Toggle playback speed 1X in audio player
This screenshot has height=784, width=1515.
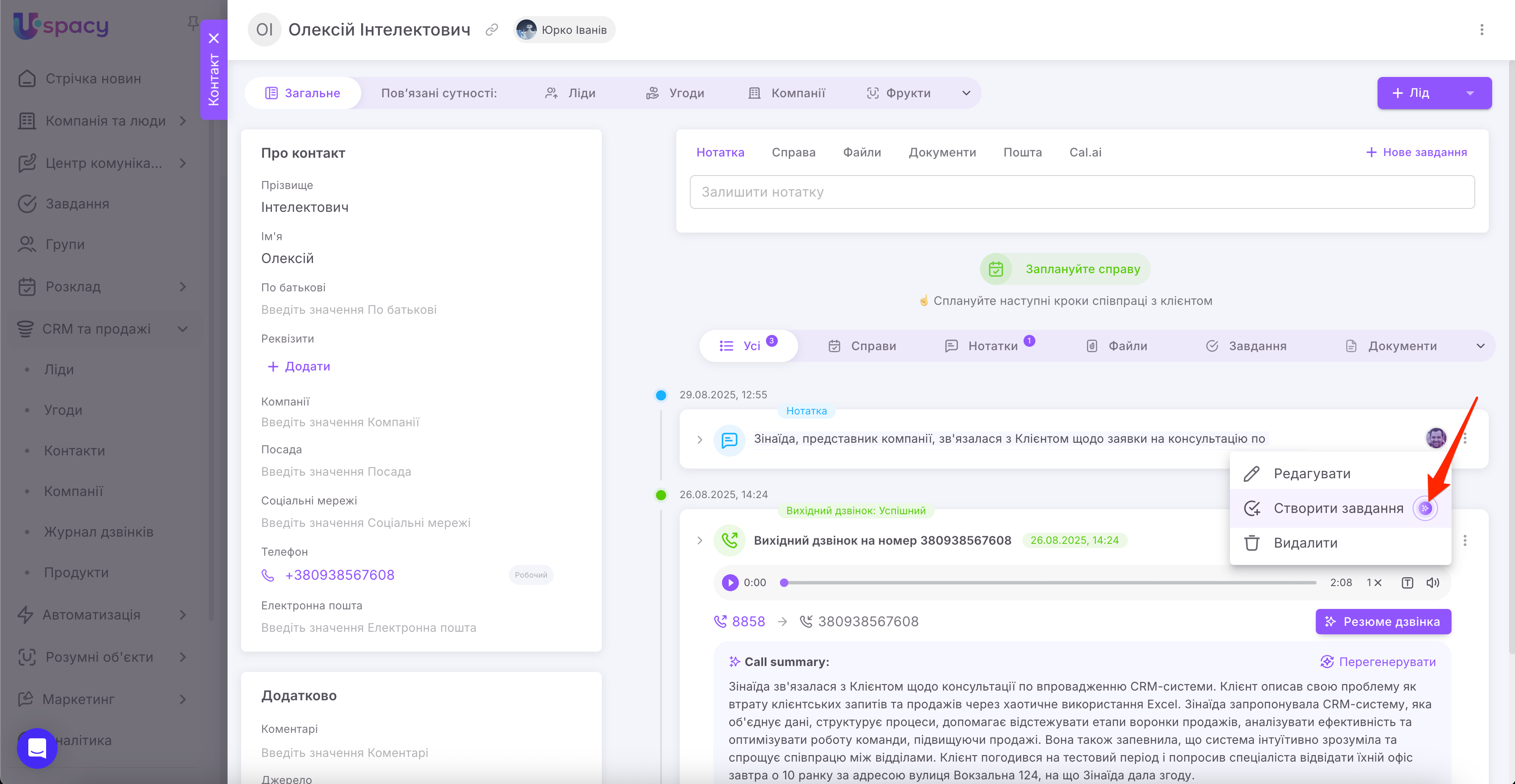pyautogui.click(x=1374, y=582)
